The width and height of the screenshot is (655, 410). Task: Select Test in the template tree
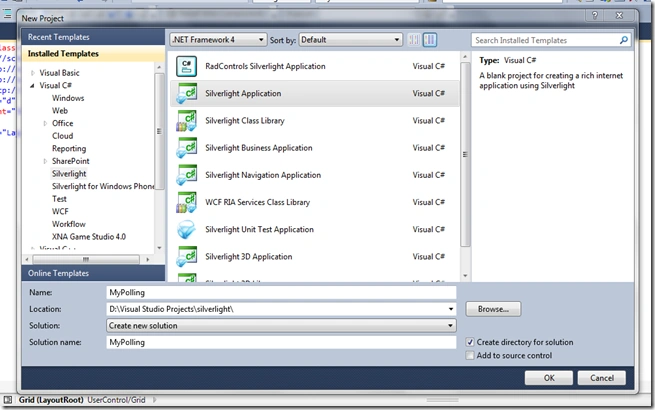[x=59, y=199]
